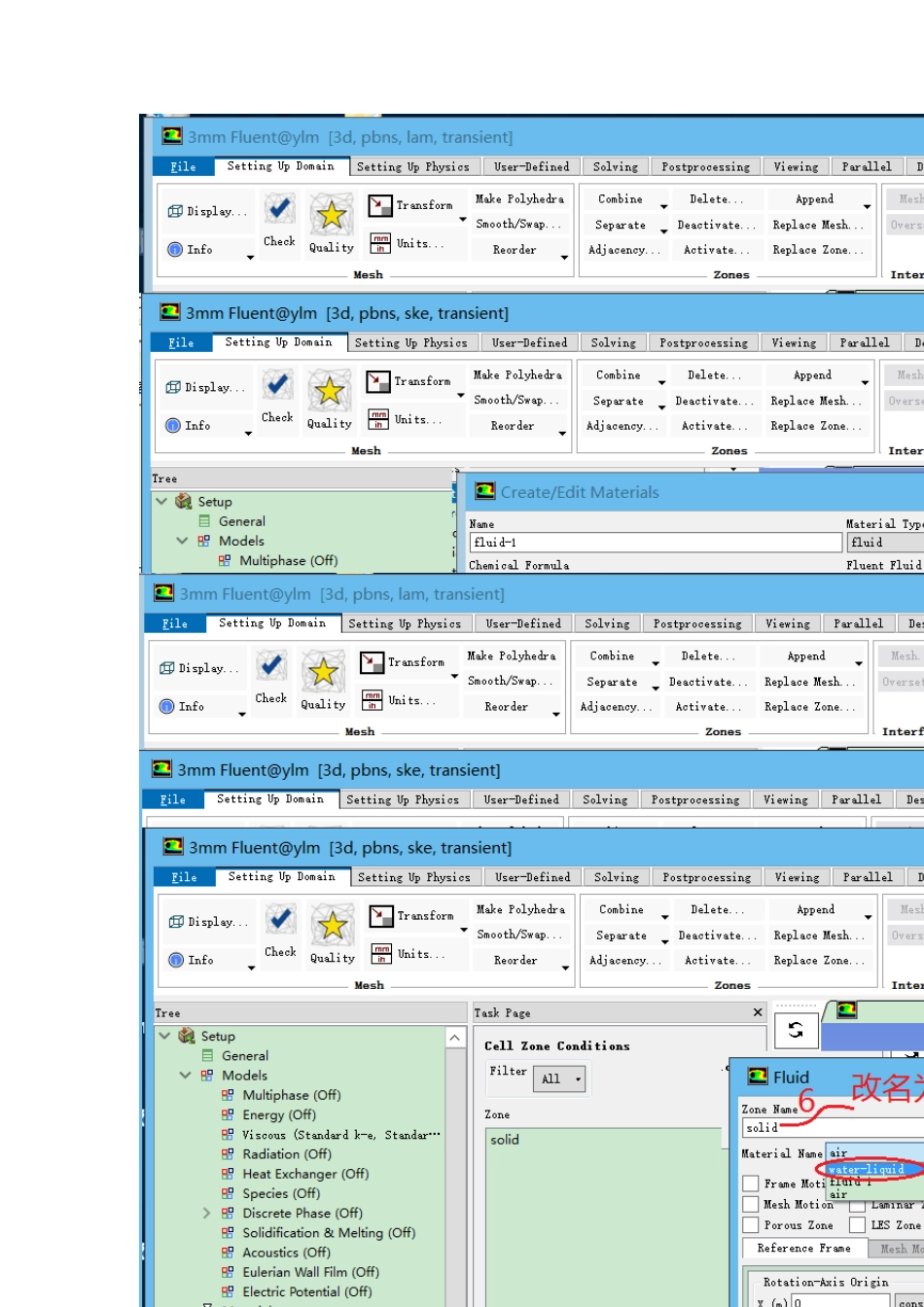Click the Heat Exchanger model icon

[228, 1174]
